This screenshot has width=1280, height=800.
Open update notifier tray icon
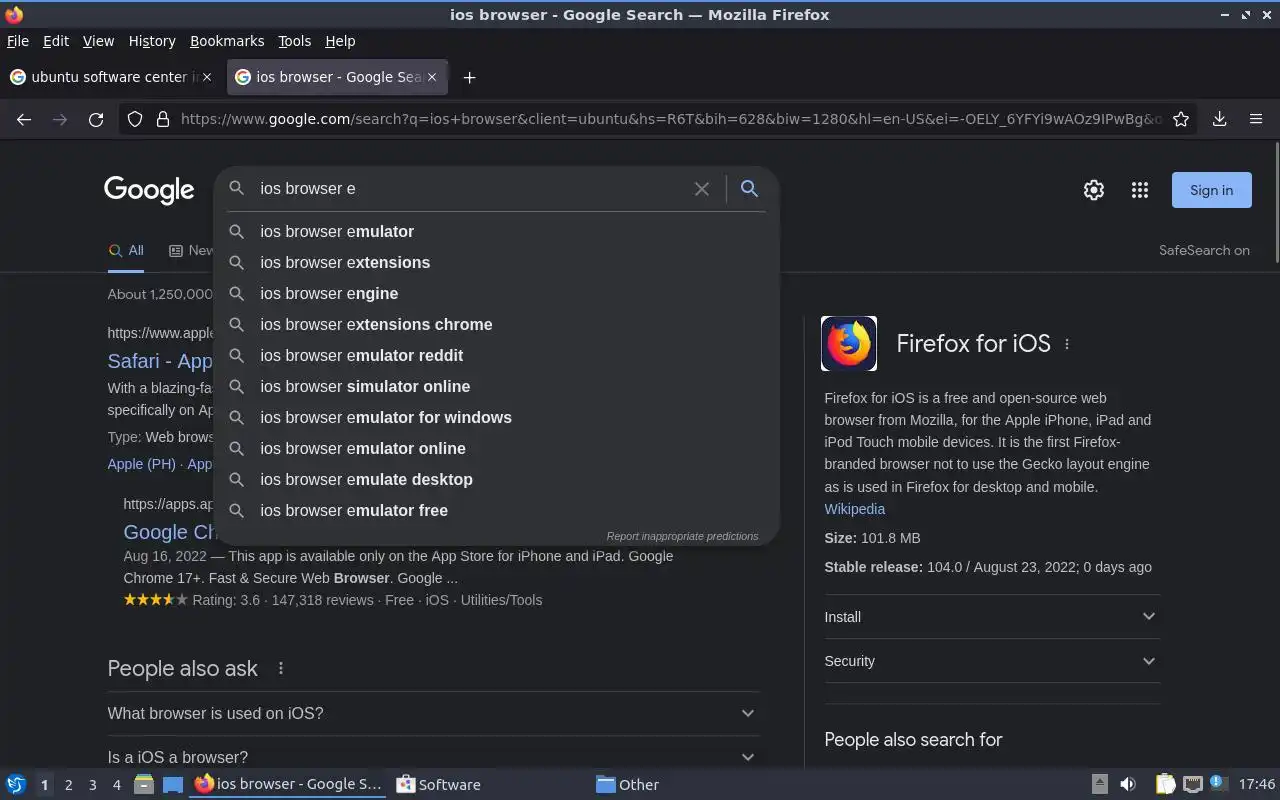[1217, 783]
